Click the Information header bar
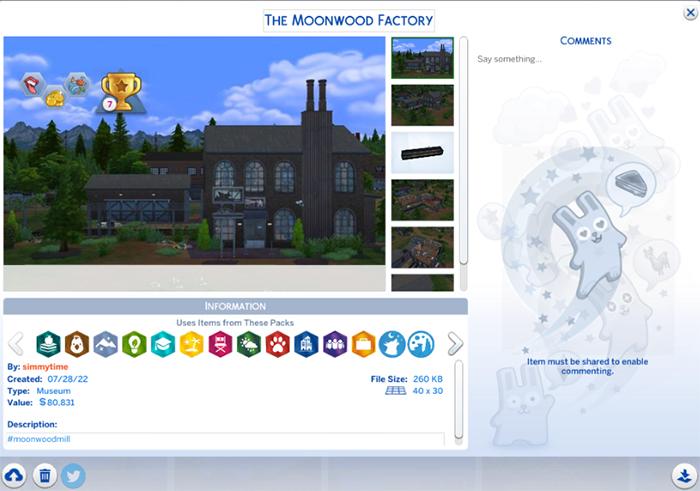Screen dimensions: 700x491 (235, 306)
